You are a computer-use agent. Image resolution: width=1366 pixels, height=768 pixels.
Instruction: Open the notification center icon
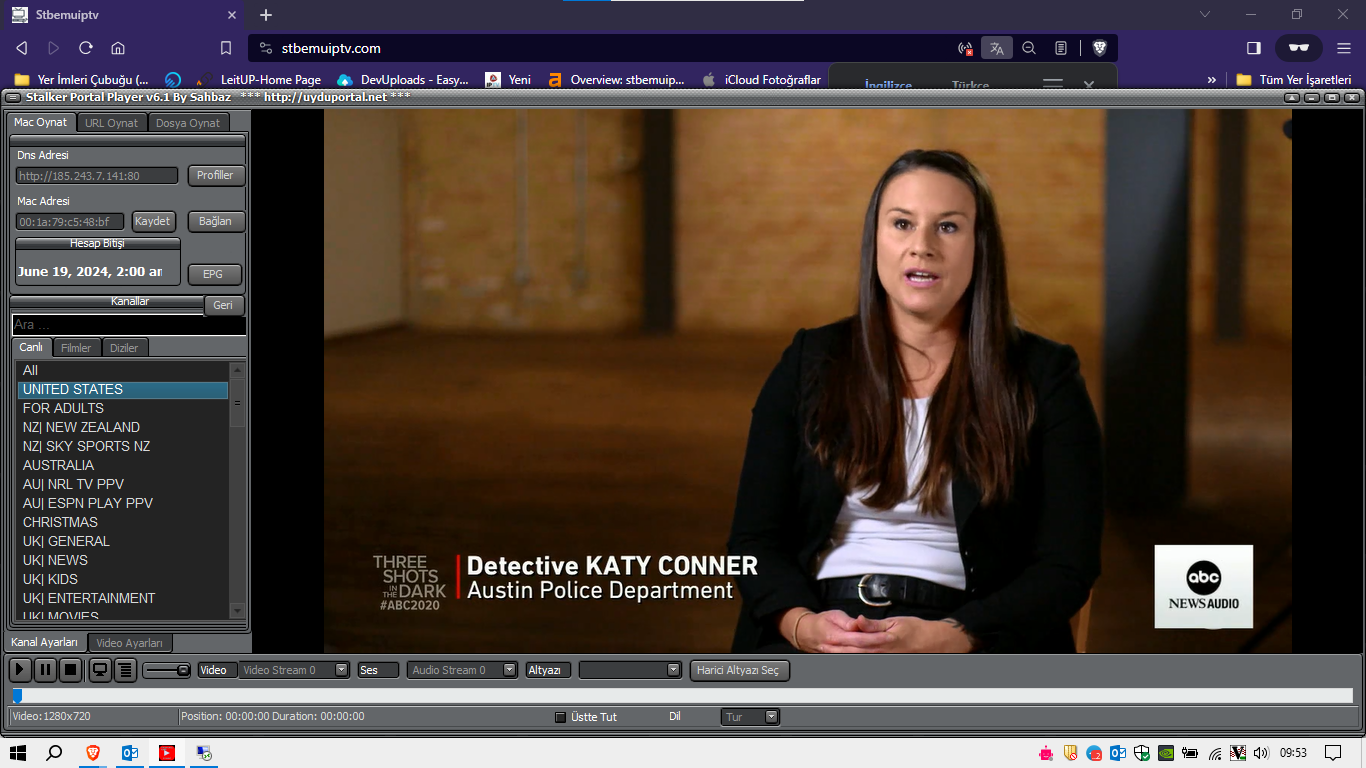(x=1332, y=753)
